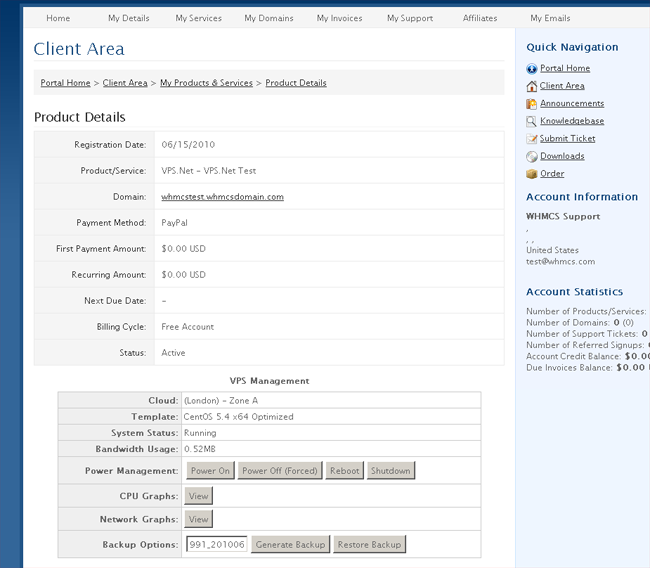Click the Portal Home globe icon
Image resolution: width=650 pixels, height=568 pixels.
pyautogui.click(x=531, y=69)
